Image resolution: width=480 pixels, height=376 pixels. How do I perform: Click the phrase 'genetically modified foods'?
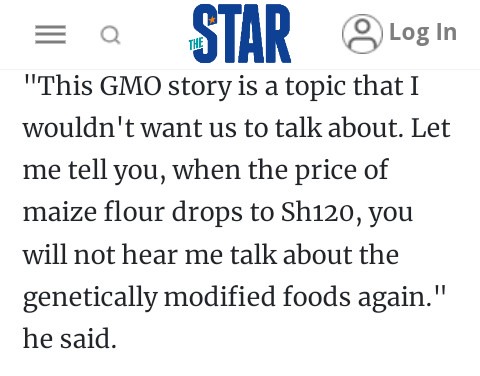pos(187,298)
